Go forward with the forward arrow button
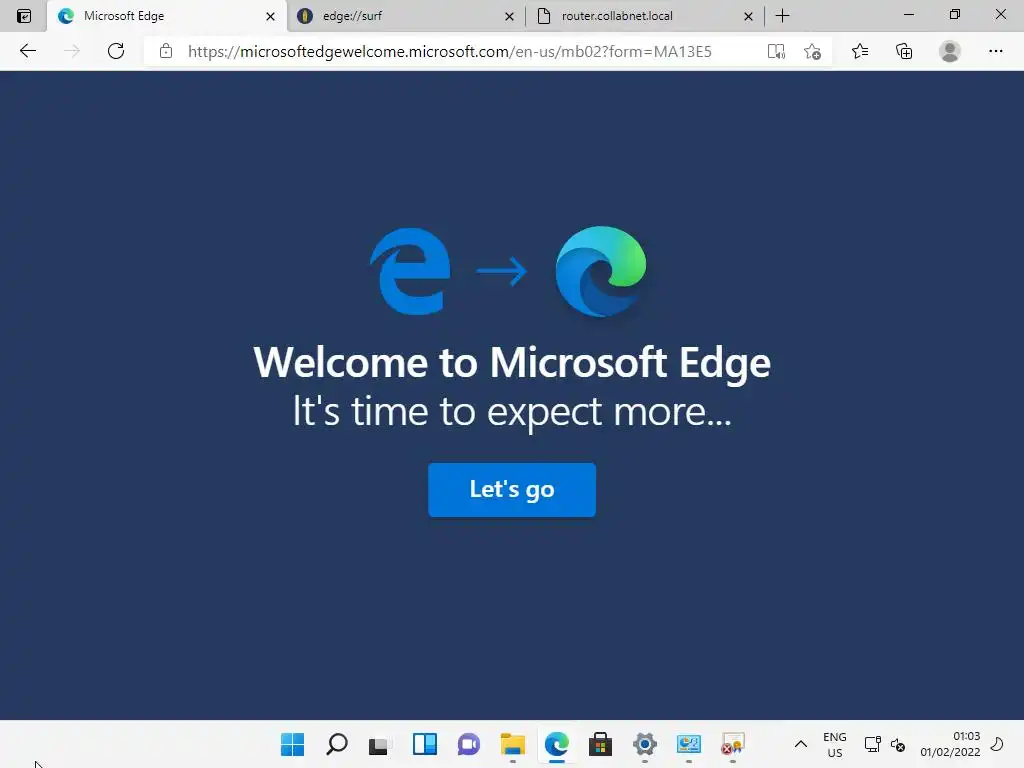 point(72,51)
